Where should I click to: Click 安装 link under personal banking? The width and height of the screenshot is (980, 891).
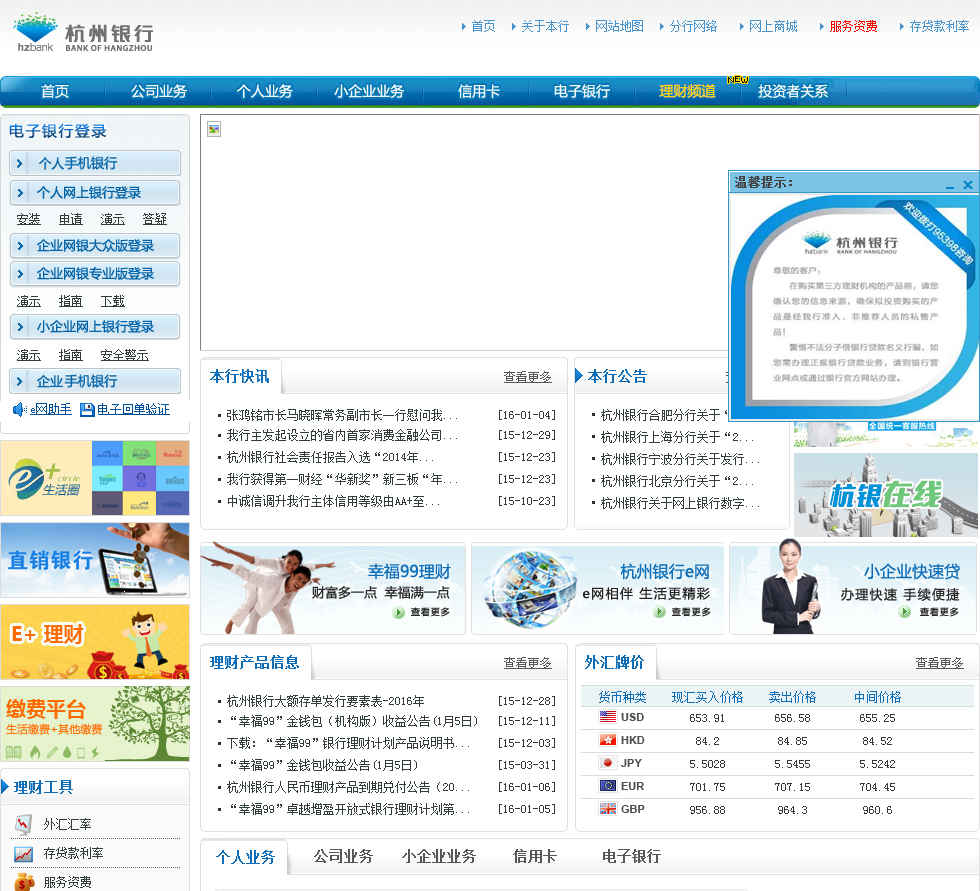click(28, 219)
